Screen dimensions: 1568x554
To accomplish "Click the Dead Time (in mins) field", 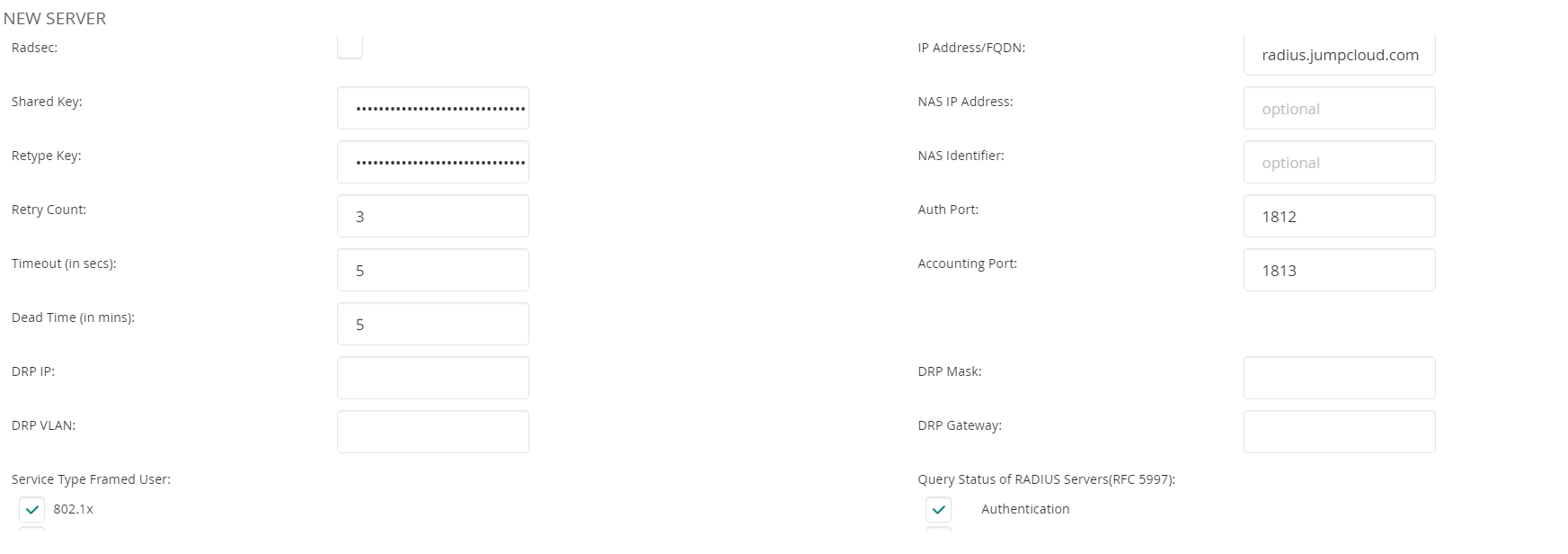I will [433, 324].
